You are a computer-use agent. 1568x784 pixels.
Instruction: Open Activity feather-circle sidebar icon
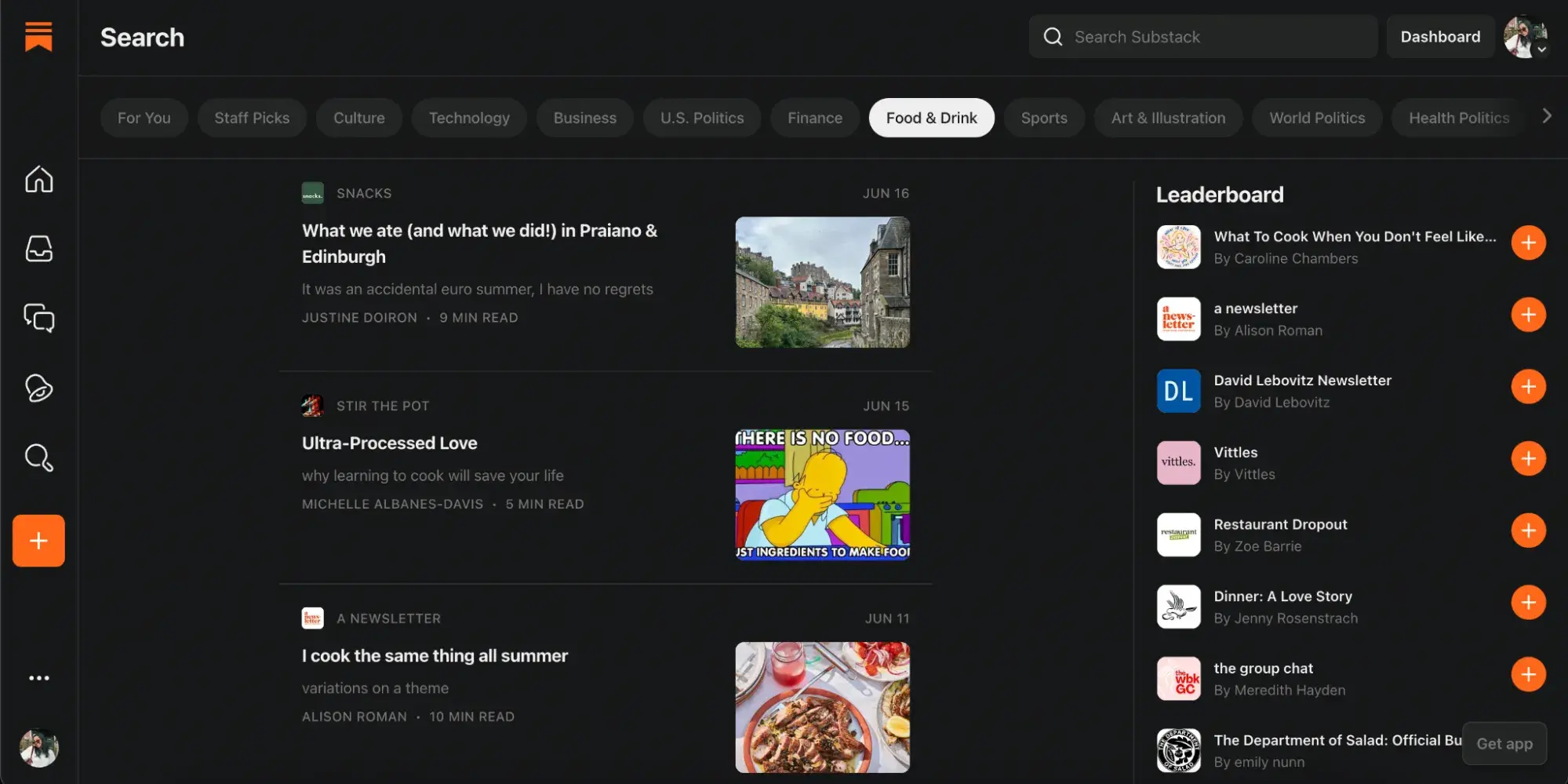point(38,388)
